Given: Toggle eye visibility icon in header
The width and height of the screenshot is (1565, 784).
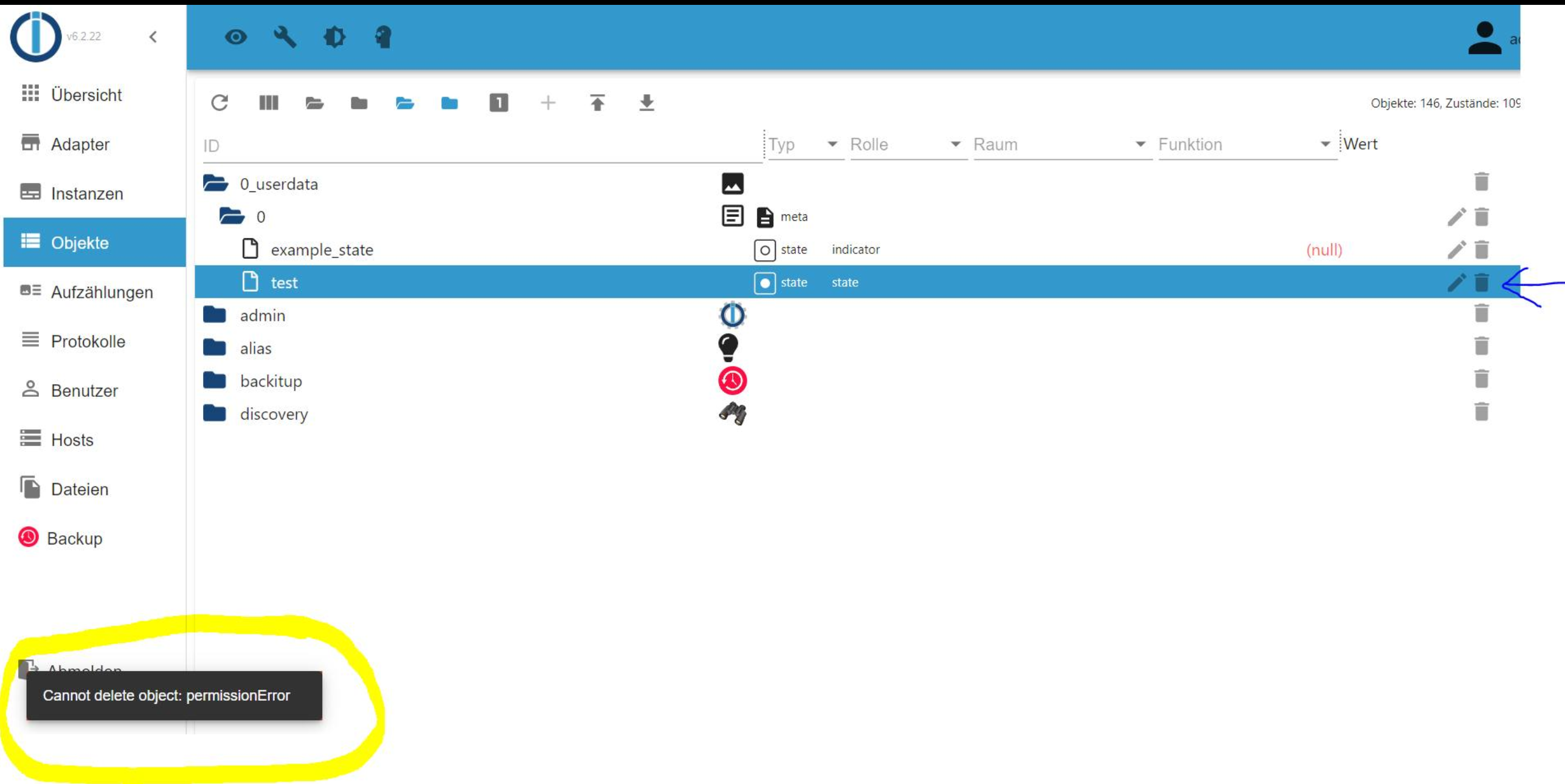Looking at the screenshot, I should coord(236,37).
